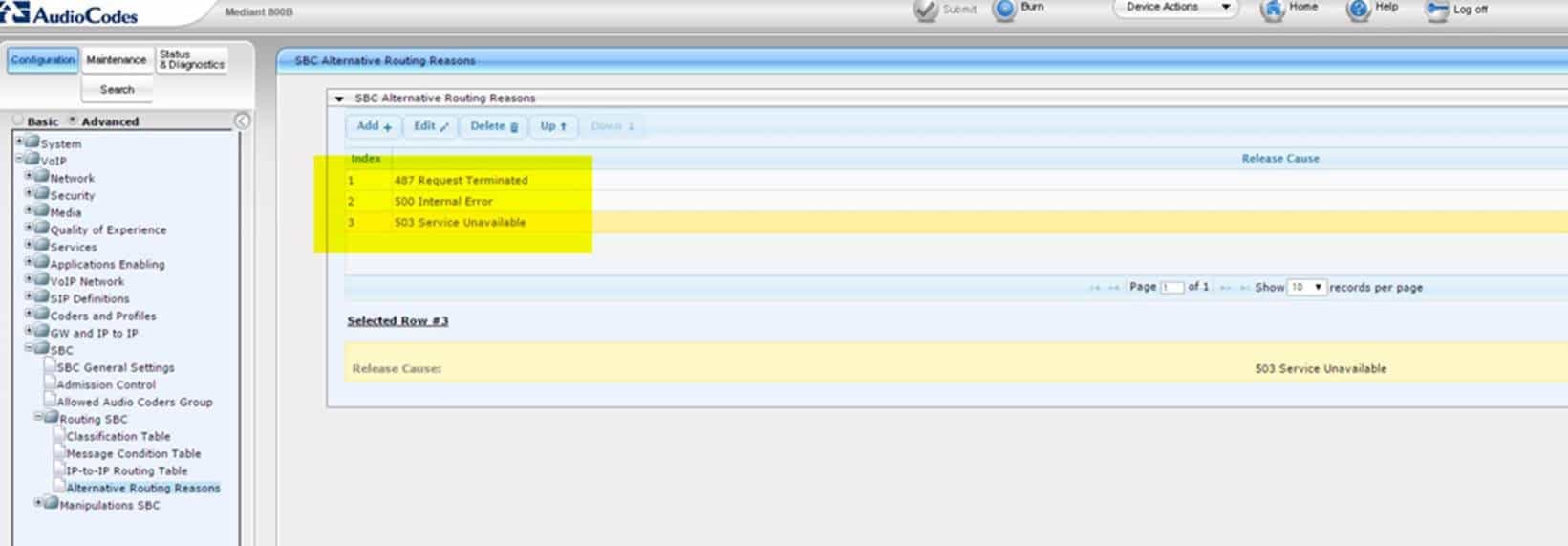The width and height of the screenshot is (1568, 546).
Task: Sort by the Index column header
Action: point(366,159)
